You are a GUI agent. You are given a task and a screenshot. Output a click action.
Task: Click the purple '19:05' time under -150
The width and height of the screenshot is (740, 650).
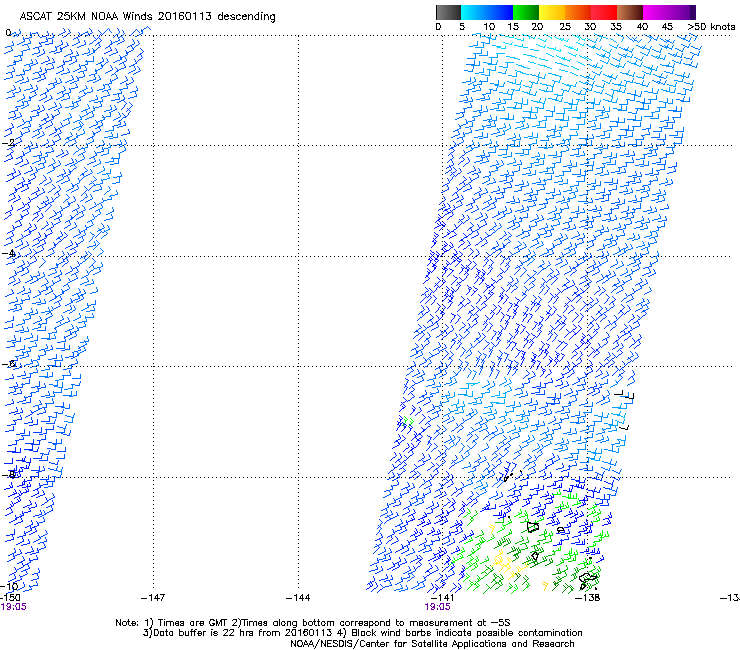(13, 607)
